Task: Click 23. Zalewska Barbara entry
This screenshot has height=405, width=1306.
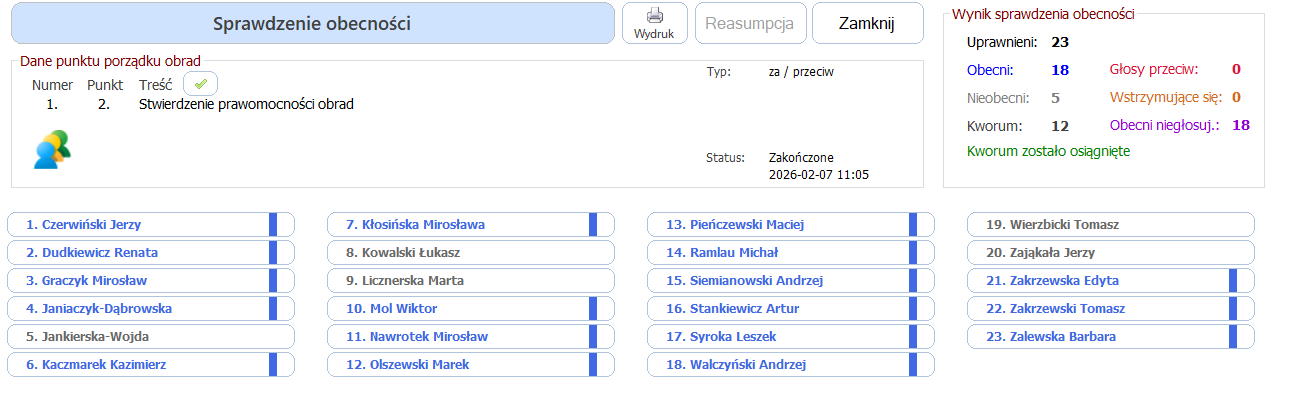Action: coord(1100,337)
